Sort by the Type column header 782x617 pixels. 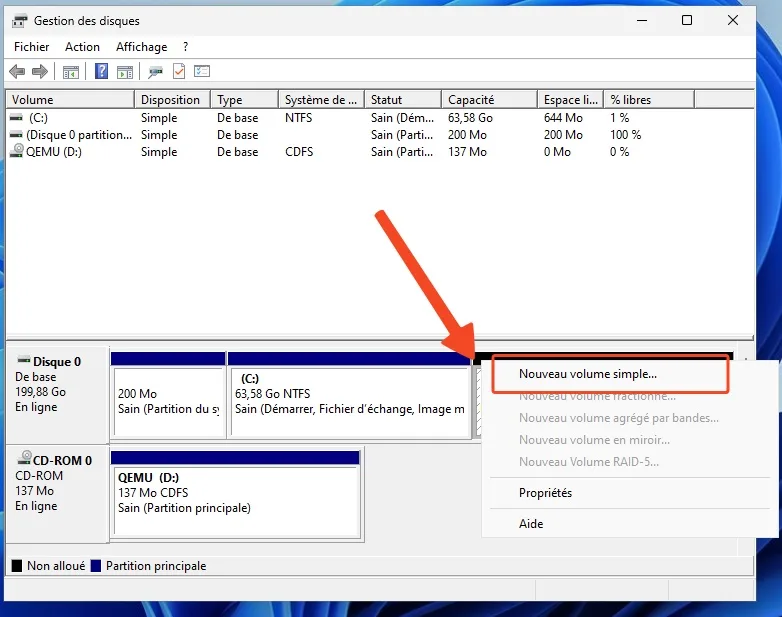click(x=244, y=100)
